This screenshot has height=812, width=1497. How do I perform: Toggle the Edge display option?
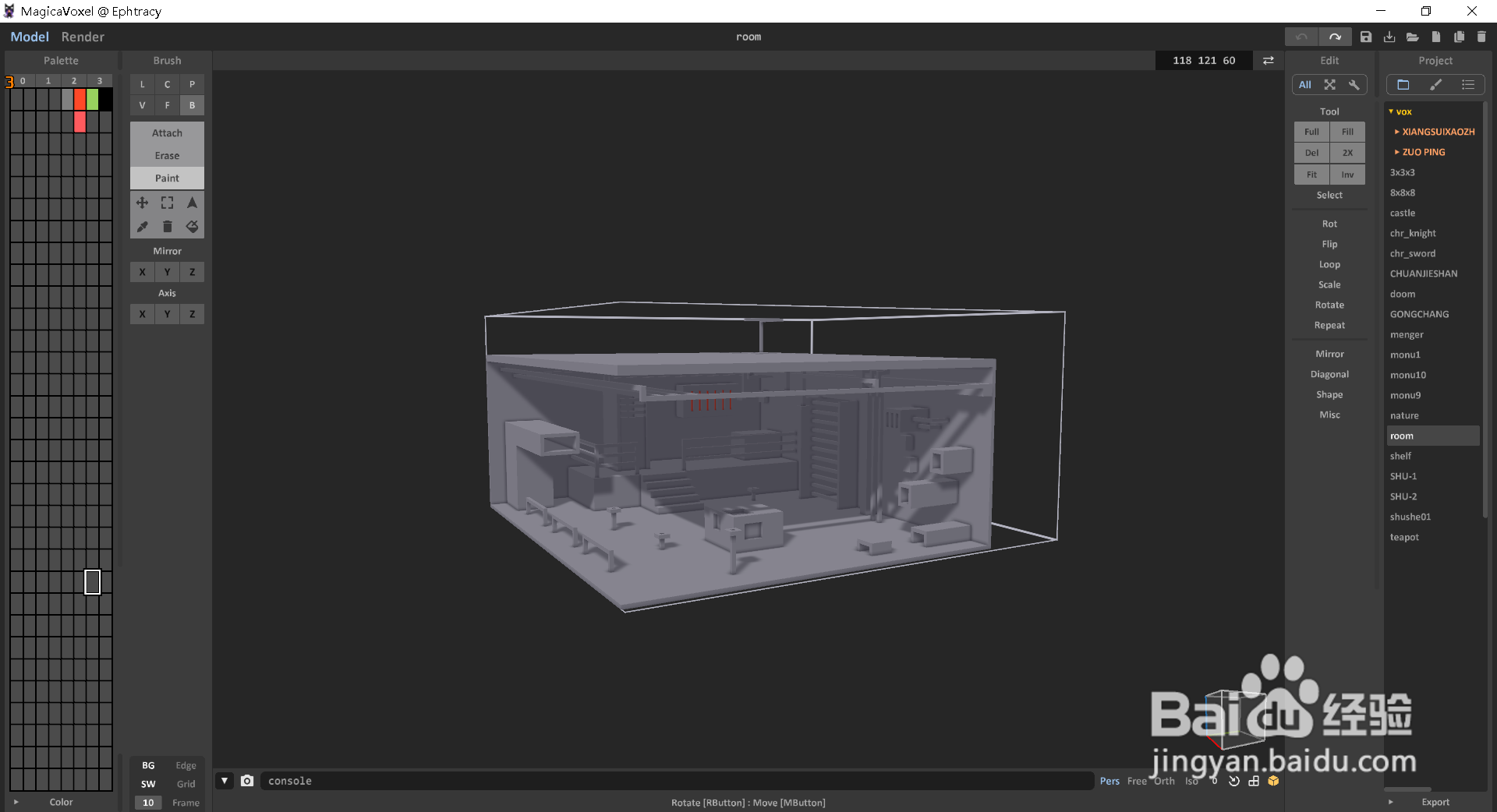[x=186, y=765]
